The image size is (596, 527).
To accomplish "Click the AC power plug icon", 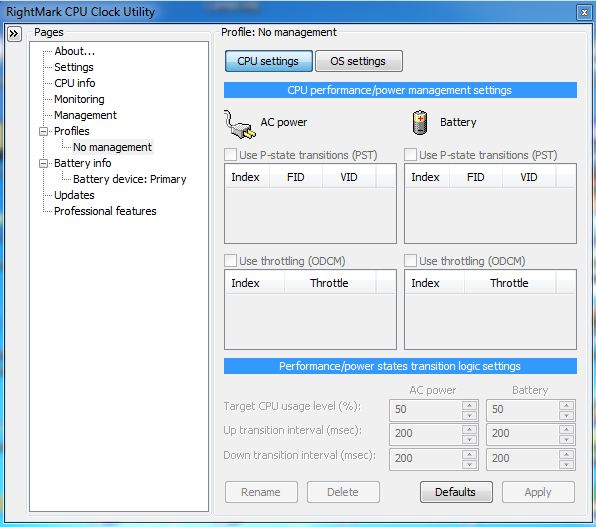I will pyautogui.click(x=239, y=124).
